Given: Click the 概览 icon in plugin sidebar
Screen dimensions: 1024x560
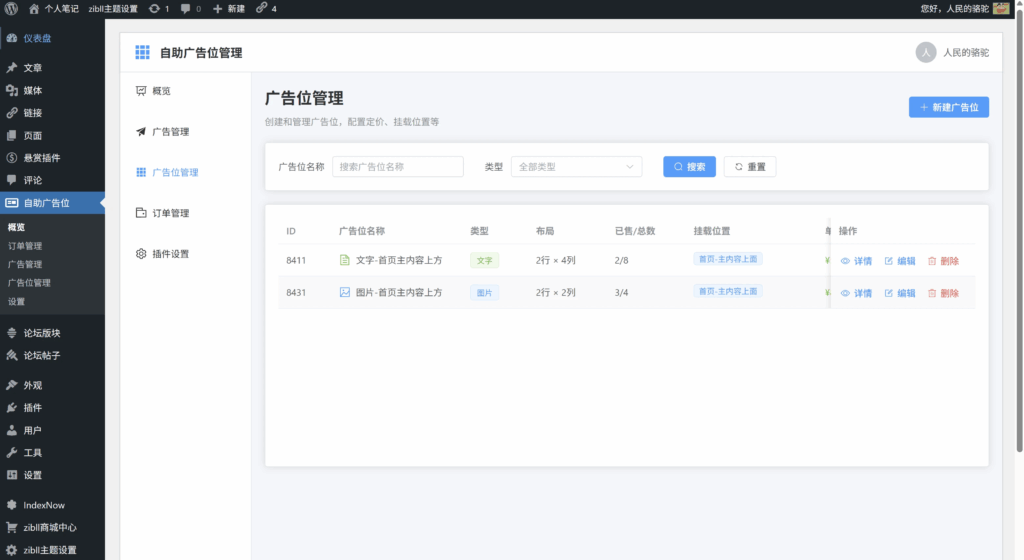Looking at the screenshot, I should (x=141, y=91).
